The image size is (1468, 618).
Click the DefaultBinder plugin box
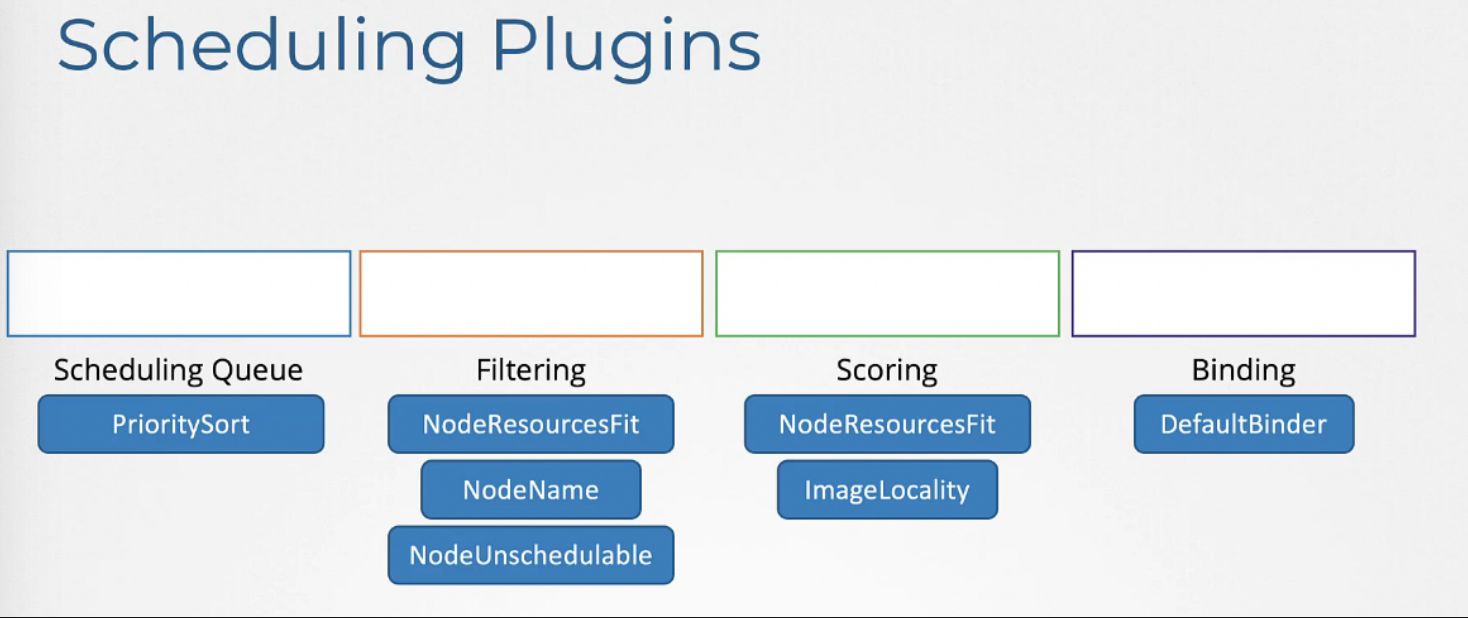pos(1244,424)
